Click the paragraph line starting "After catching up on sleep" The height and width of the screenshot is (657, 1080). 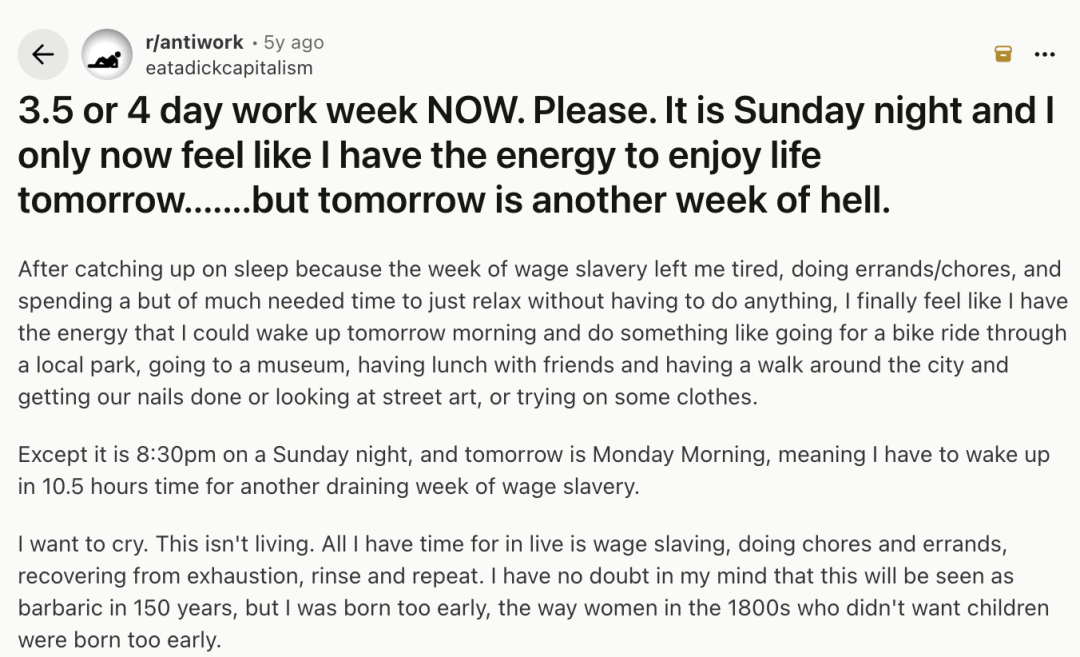[538, 269]
